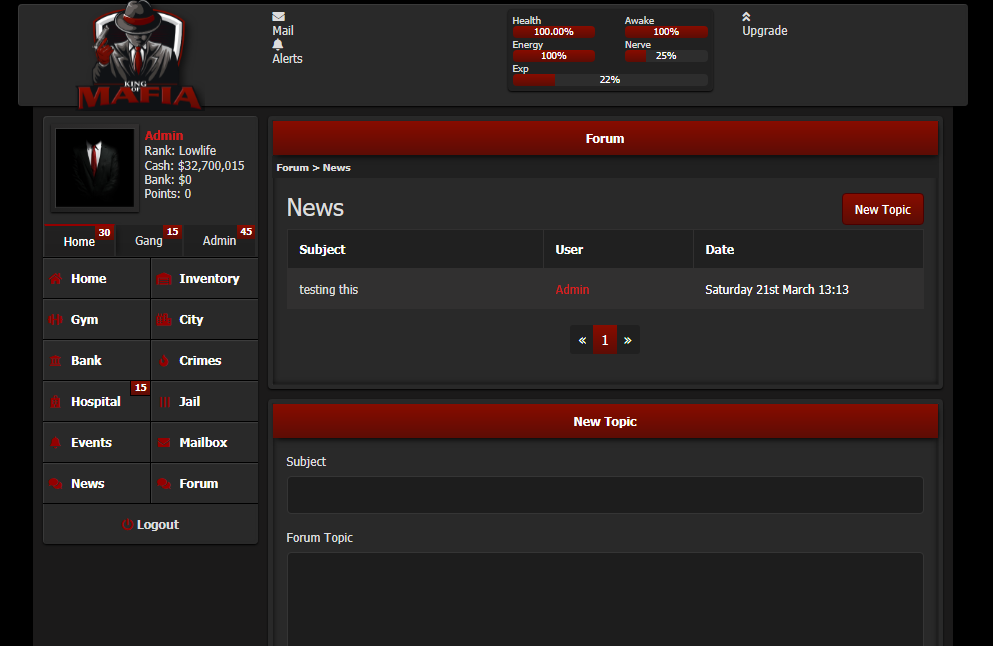Click the Inventory briefcase icon
The image size is (993, 646).
pyautogui.click(x=164, y=279)
